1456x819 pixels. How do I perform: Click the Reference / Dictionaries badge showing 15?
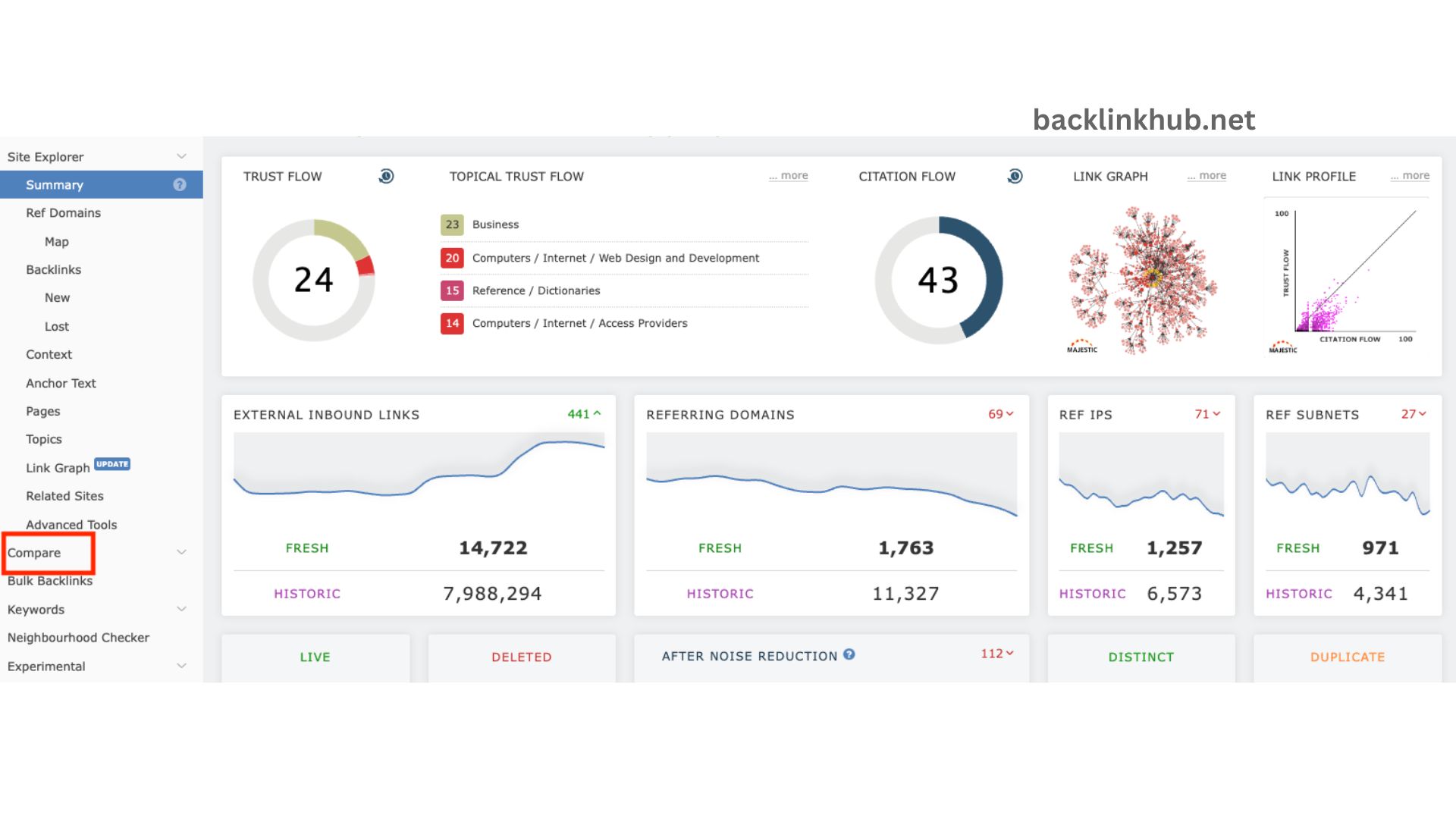pyautogui.click(x=452, y=290)
